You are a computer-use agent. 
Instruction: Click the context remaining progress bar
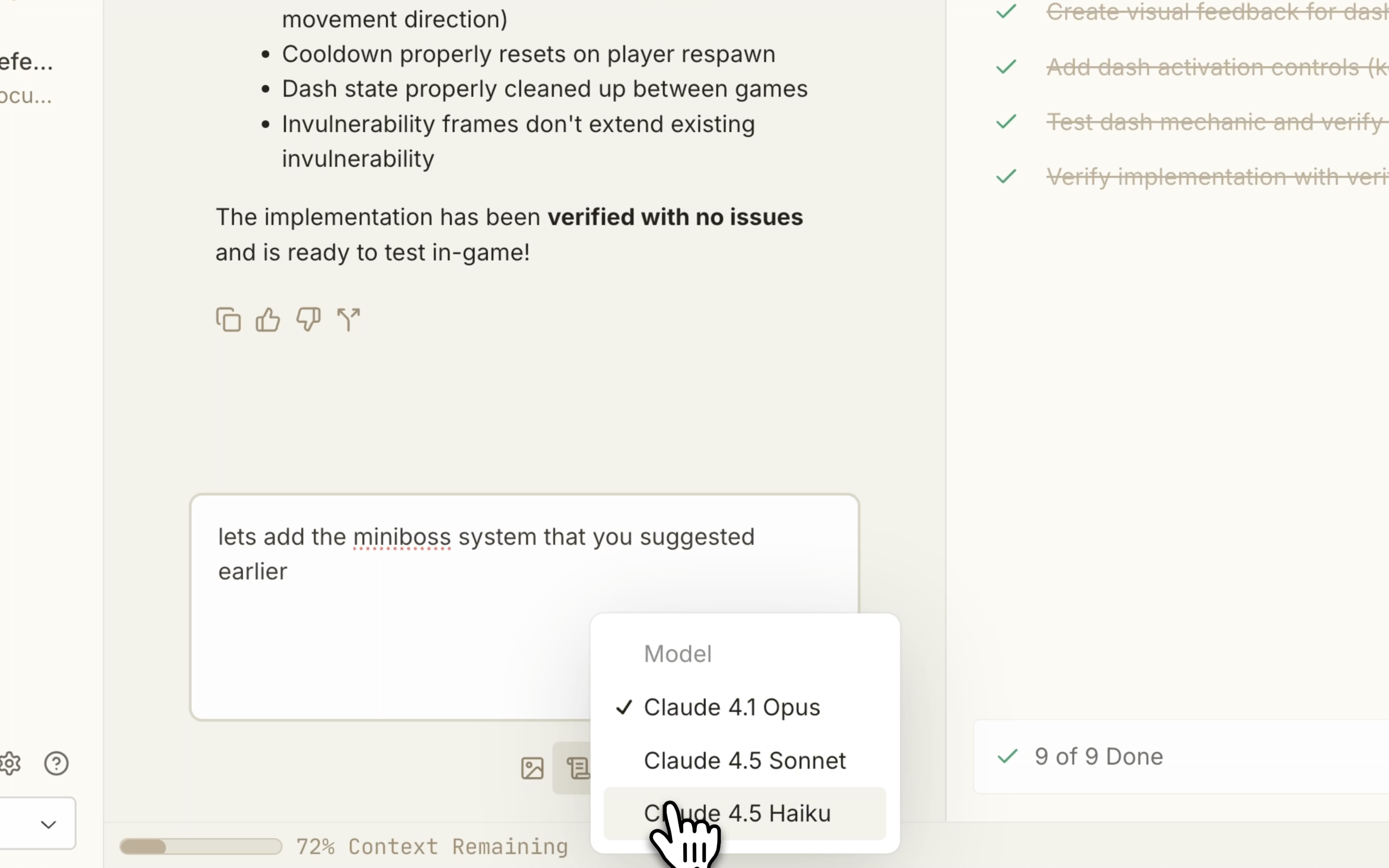tap(200, 847)
